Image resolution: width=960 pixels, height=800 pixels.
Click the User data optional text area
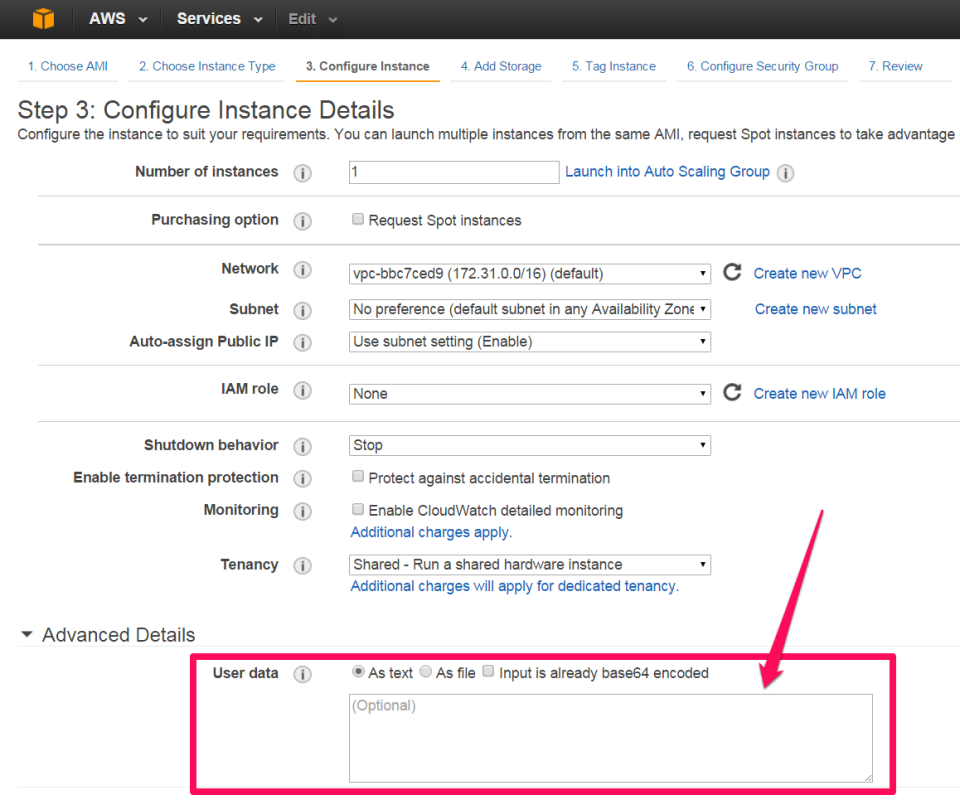click(610, 738)
